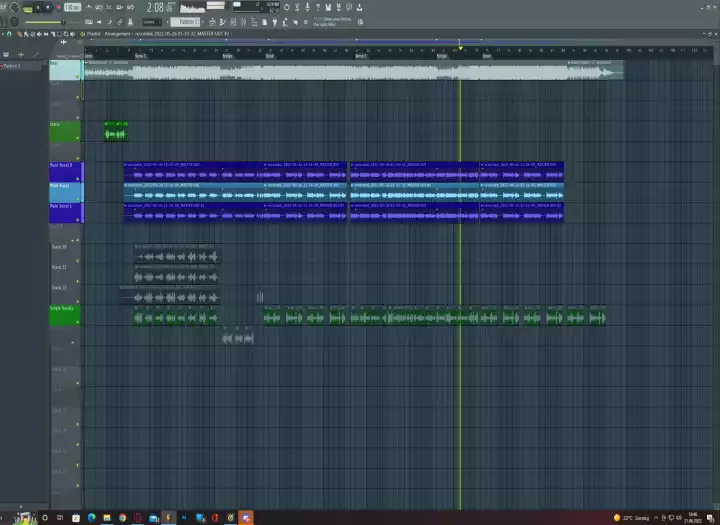Toggle song/pattern playback mode
Screen dimensions: 720x525
28,9
